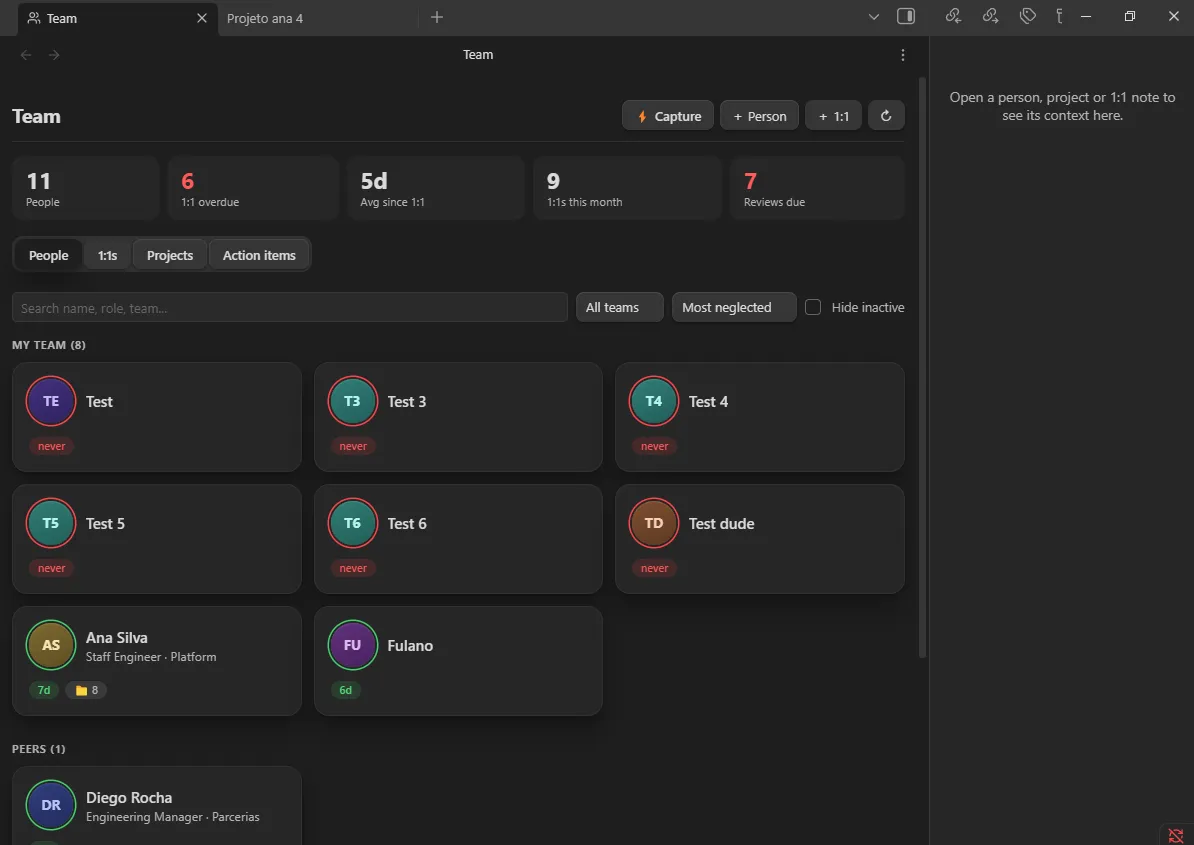Open the Projects tab
Viewport: 1194px width, 845px height.
(x=170, y=255)
